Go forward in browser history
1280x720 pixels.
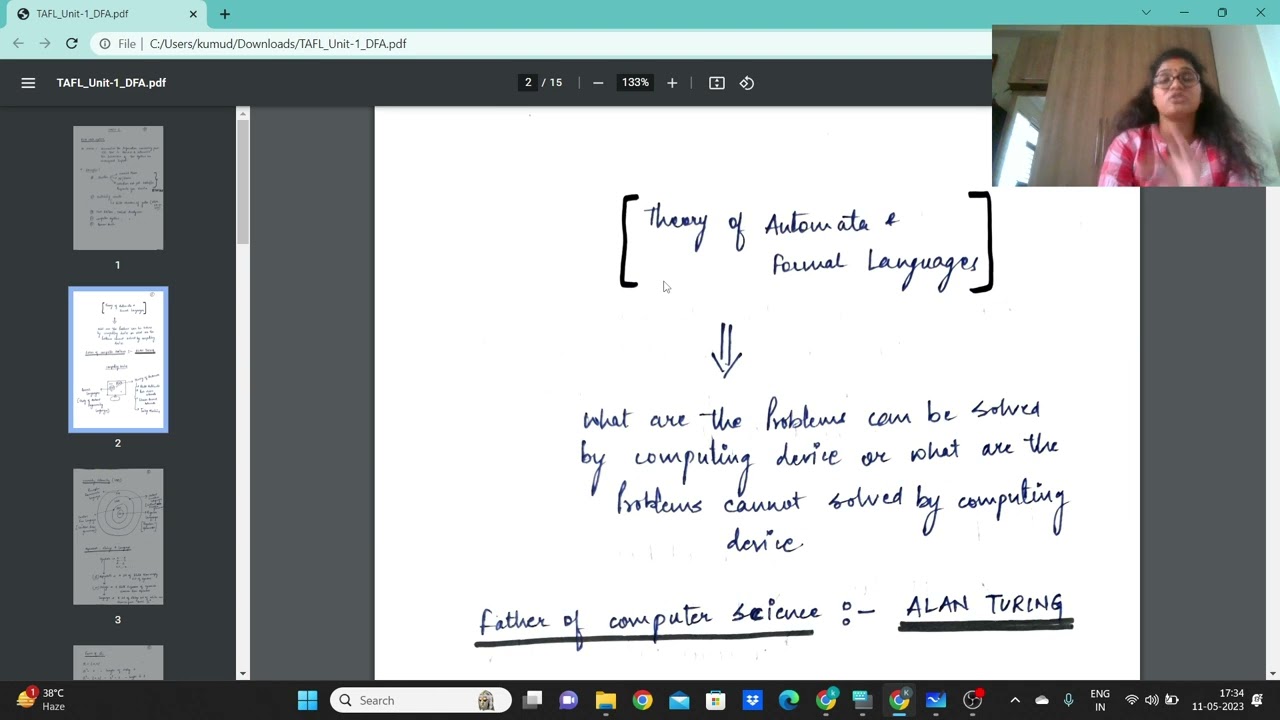tap(45, 44)
